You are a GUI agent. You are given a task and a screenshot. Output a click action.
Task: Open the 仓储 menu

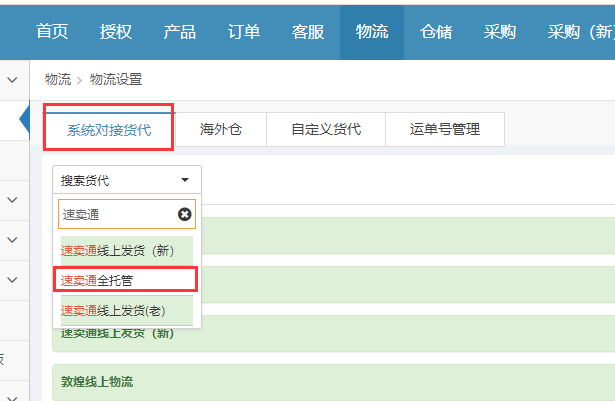[436, 31]
